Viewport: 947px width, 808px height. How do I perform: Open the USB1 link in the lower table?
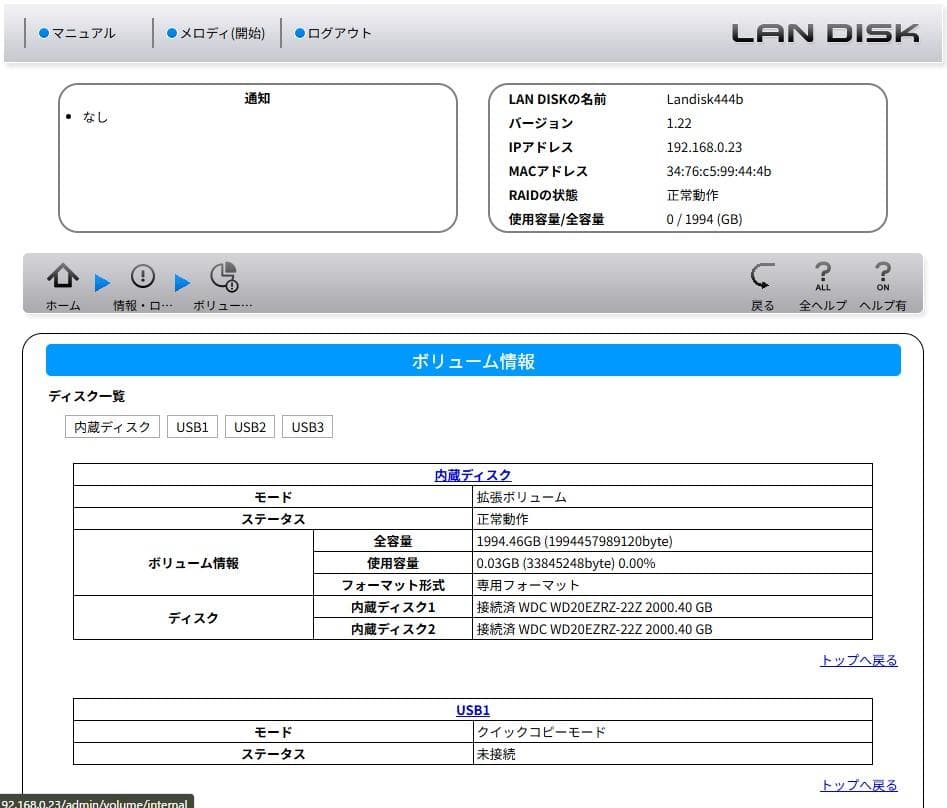pos(472,710)
